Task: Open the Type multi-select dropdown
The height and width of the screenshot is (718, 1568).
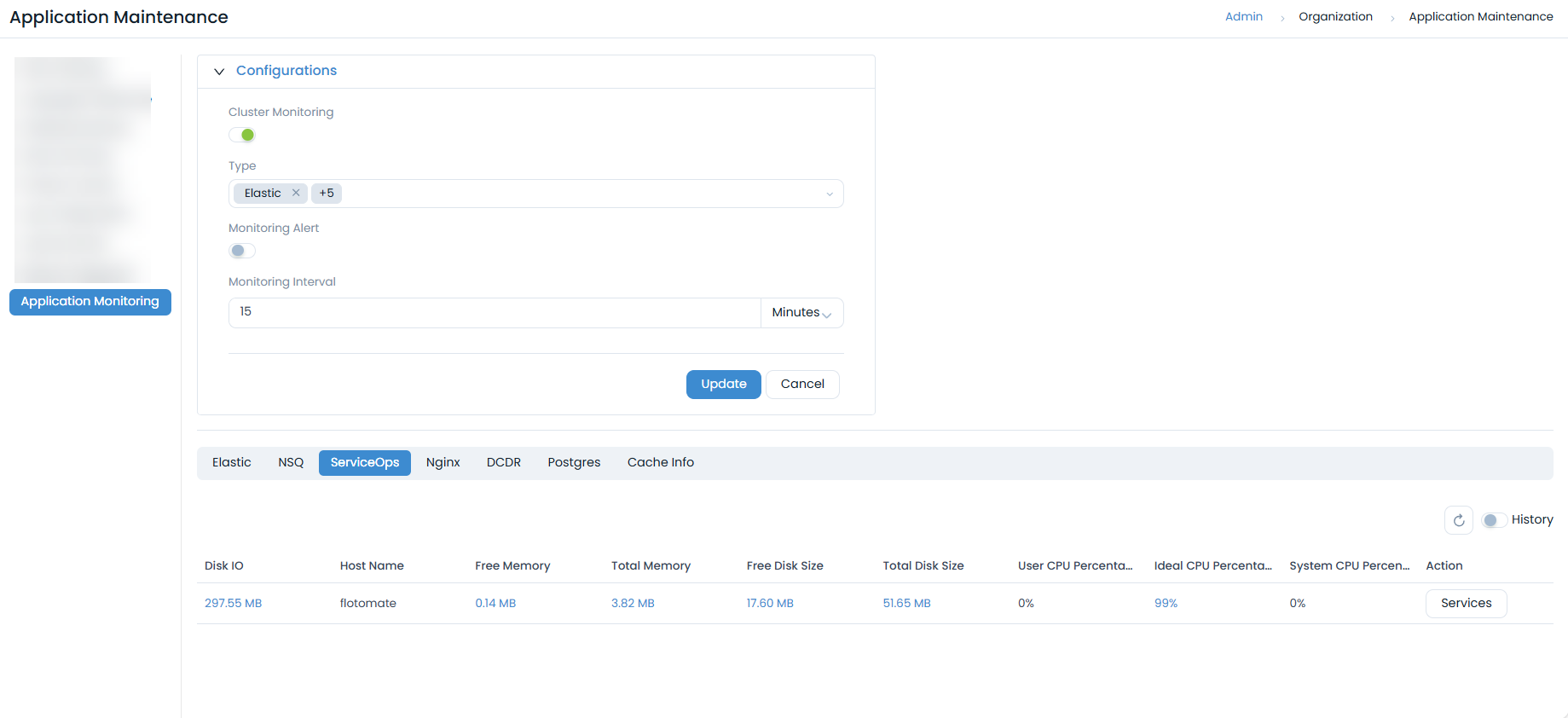Action: (x=828, y=194)
